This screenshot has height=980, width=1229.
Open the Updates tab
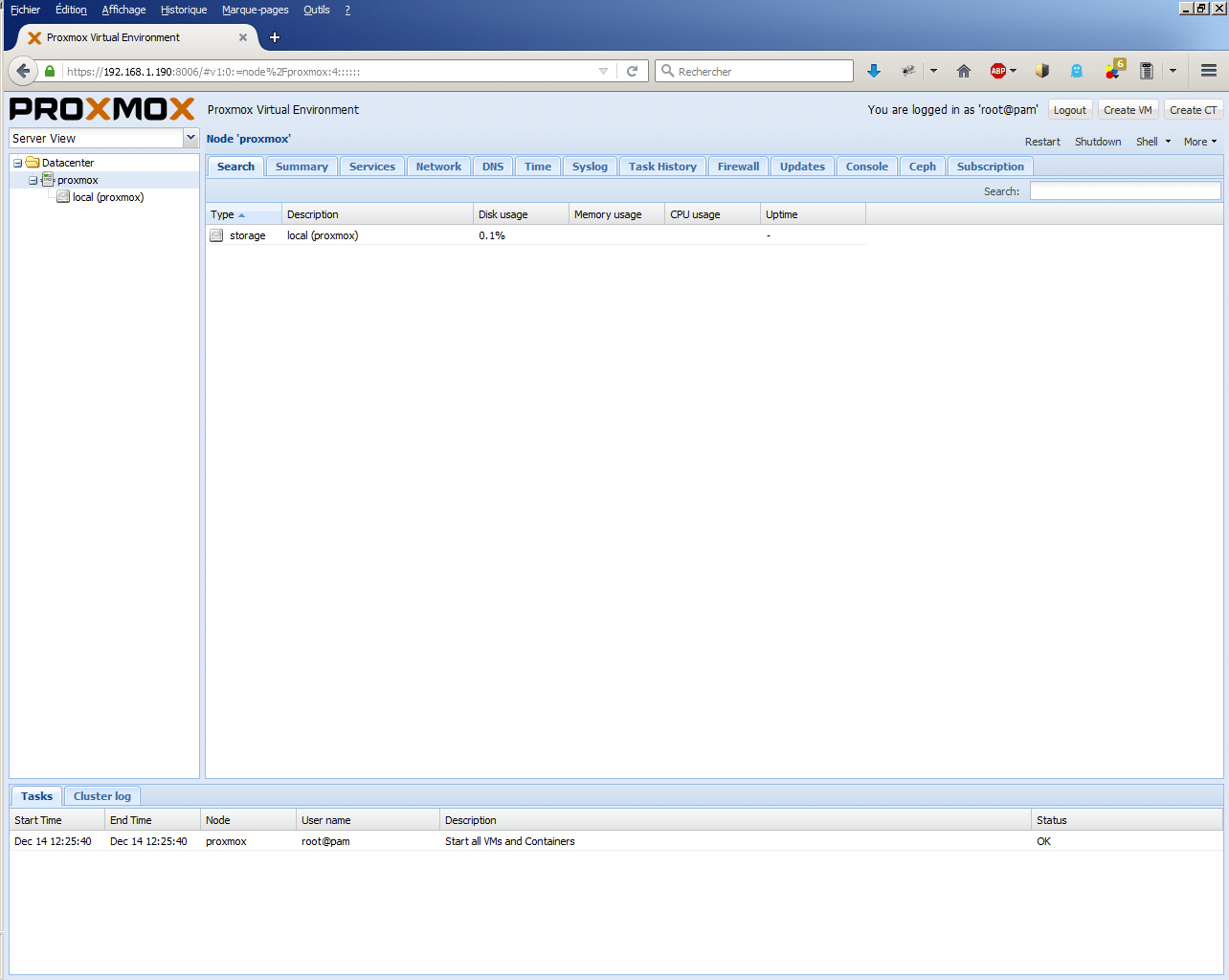click(802, 167)
